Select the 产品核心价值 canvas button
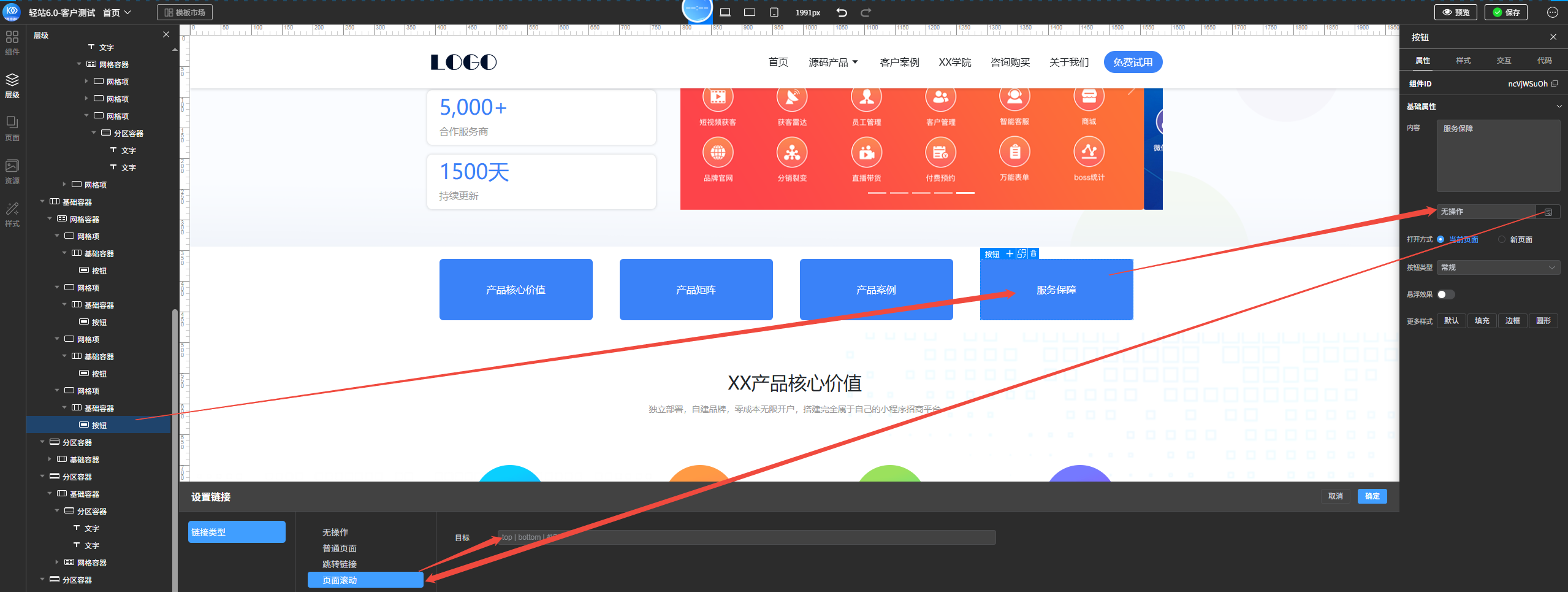 pos(516,290)
